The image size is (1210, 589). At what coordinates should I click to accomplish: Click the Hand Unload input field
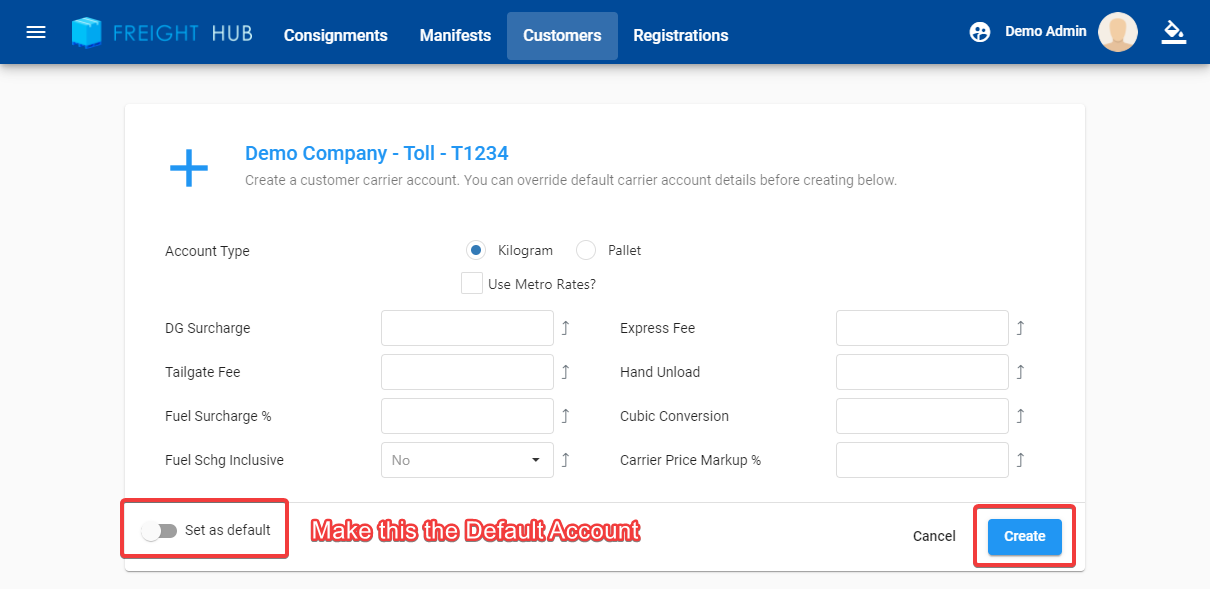(x=922, y=372)
